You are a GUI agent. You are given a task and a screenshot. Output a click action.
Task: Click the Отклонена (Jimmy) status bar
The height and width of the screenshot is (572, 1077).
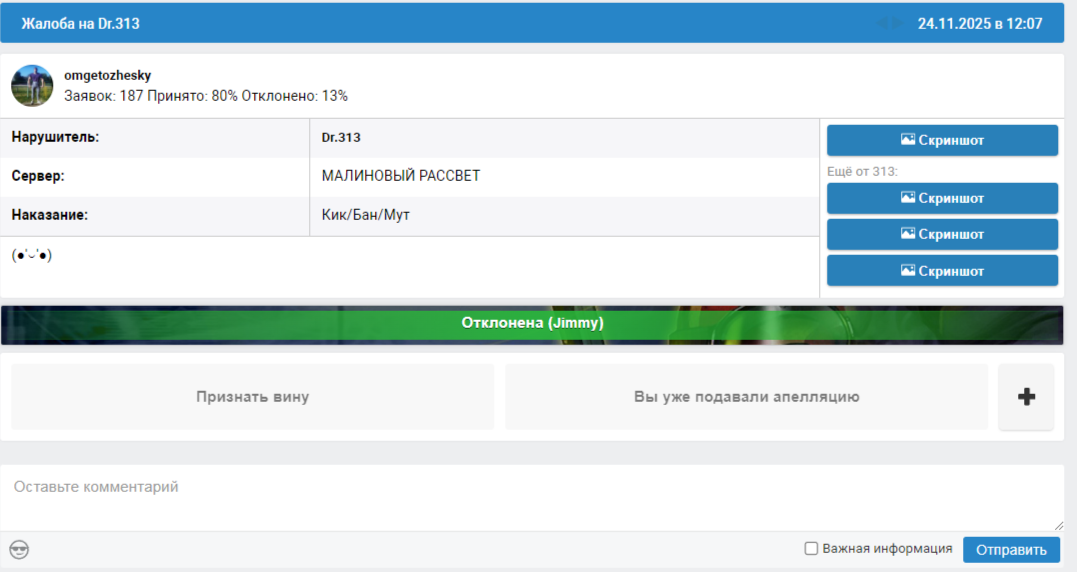pyautogui.click(x=532, y=323)
